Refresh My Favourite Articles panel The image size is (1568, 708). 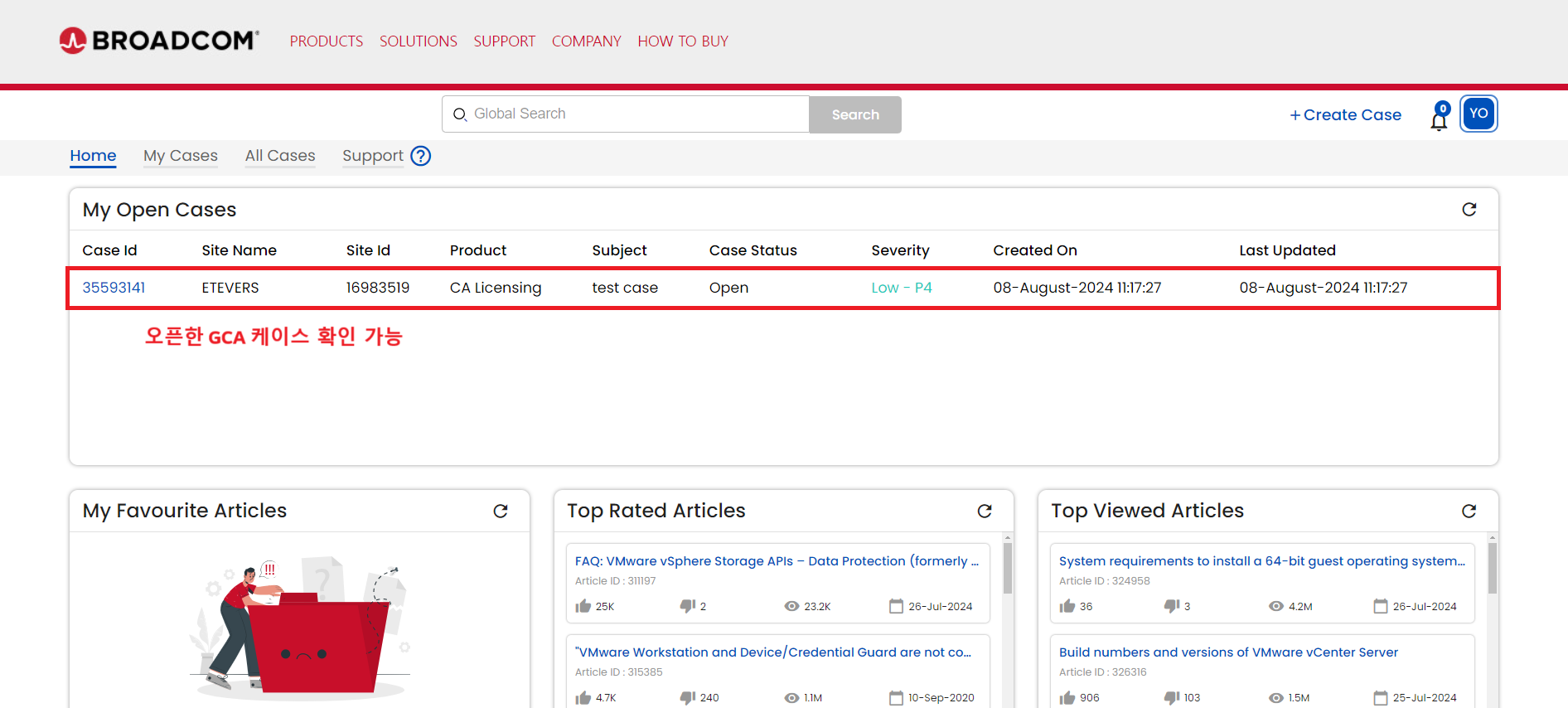click(501, 512)
